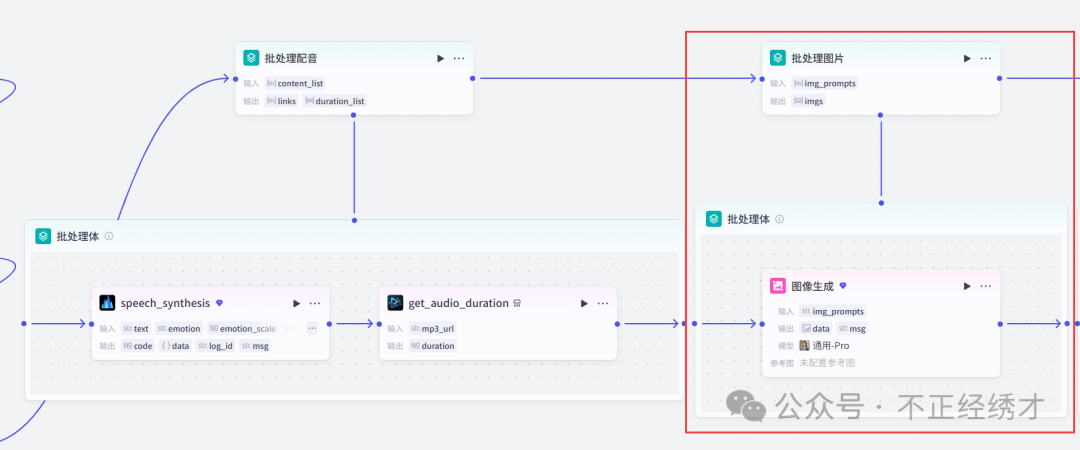This screenshot has height=450, width=1080.
Task: Open the get_audio_duration three-dot menu
Action: click(x=602, y=303)
